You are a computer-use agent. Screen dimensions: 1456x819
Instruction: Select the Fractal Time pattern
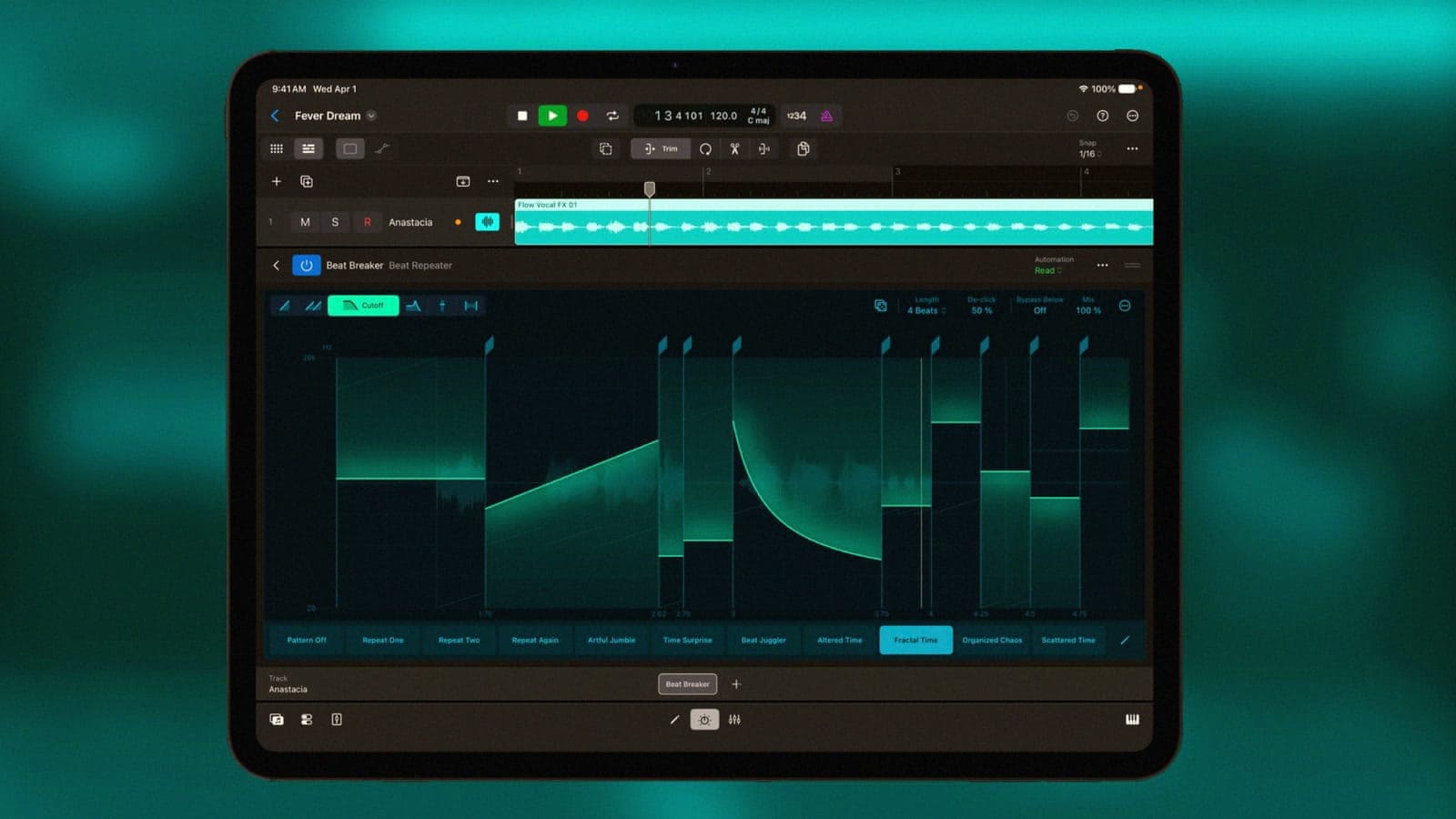pos(915,640)
